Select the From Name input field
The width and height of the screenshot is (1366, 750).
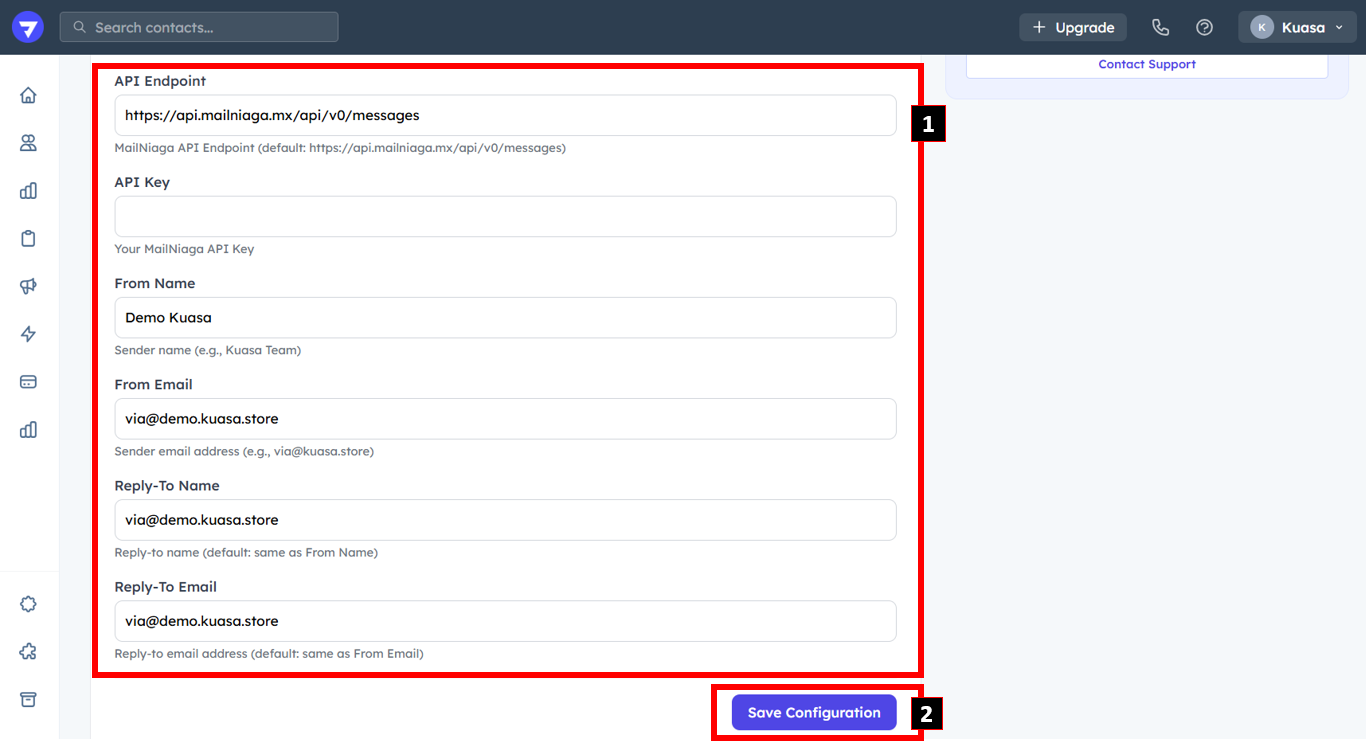point(505,318)
